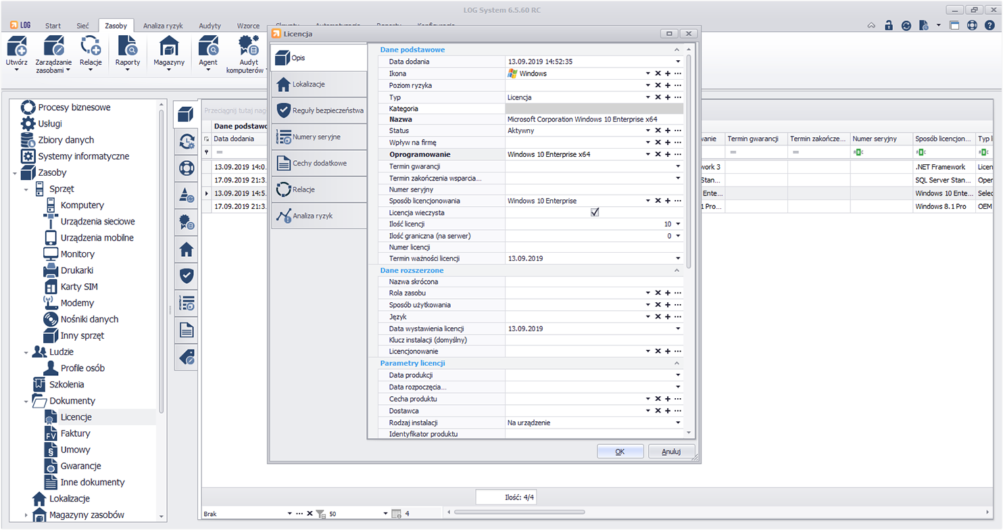Screen dimensions: 1003x530
Task: Expand Magazyny zasobów tree node
Action: [x=26, y=515]
